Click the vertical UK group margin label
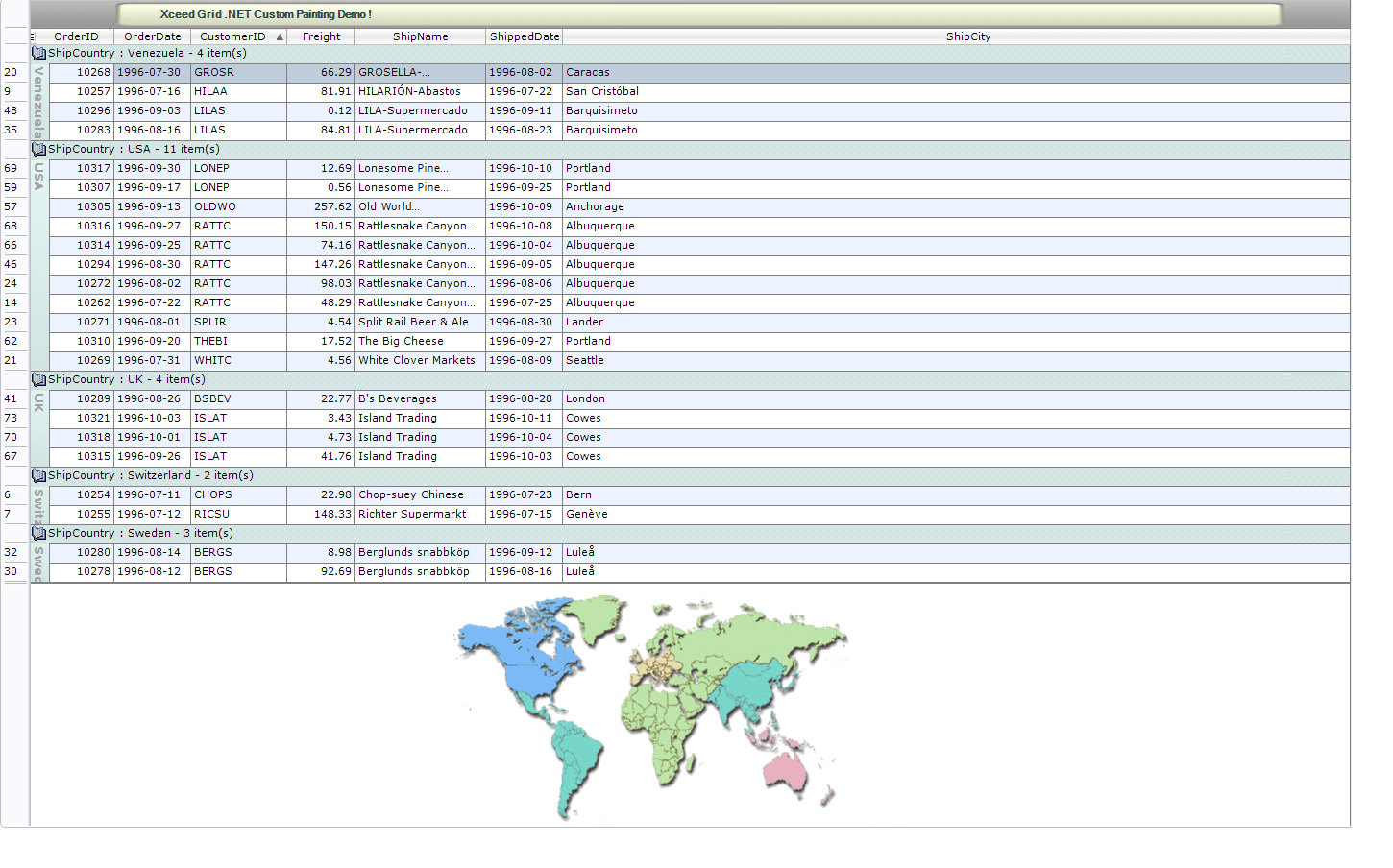 (x=39, y=428)
